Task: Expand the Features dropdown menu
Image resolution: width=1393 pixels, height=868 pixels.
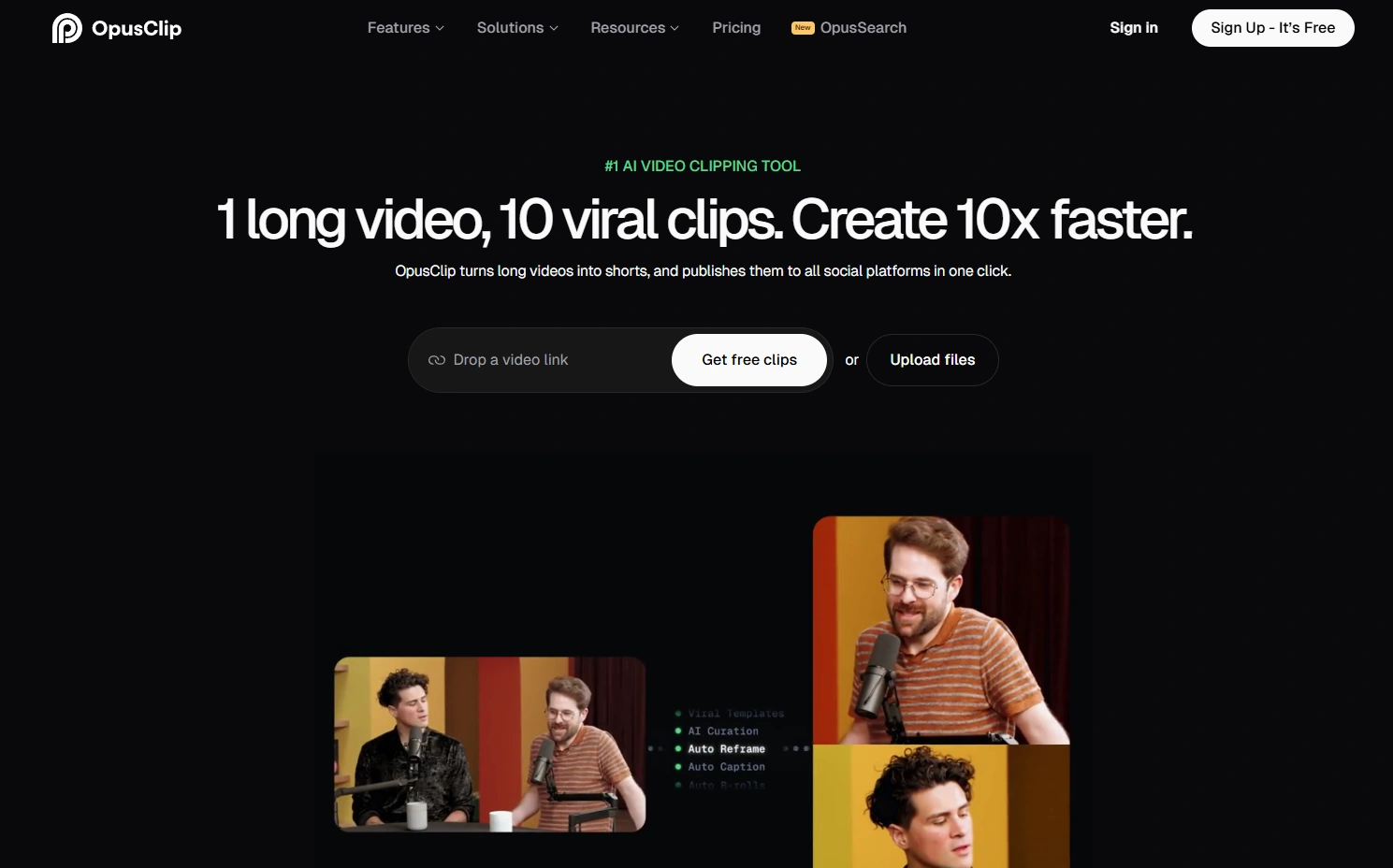Action: click(405, 28)
